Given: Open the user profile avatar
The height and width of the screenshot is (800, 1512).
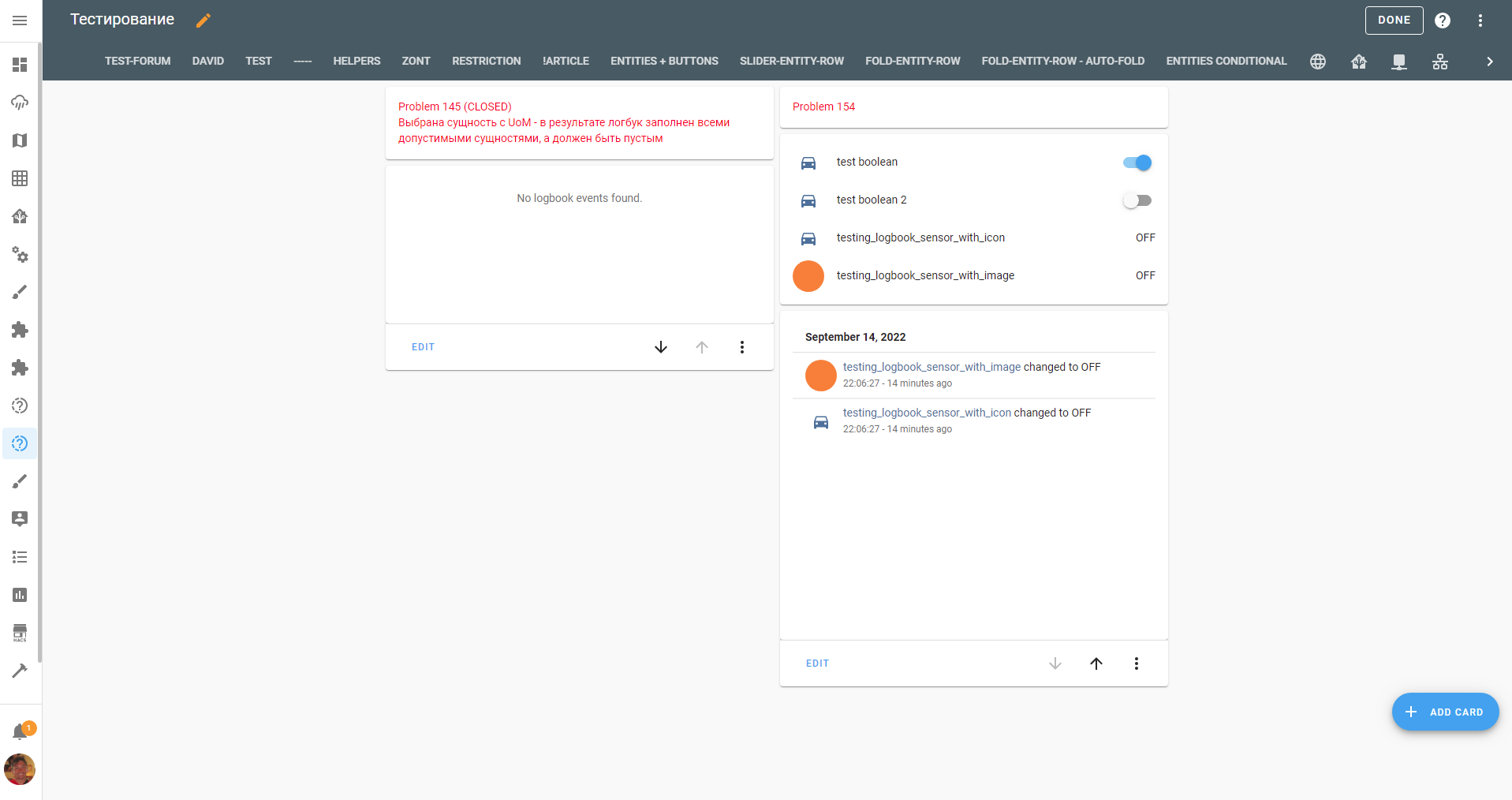Looking at the screenshot, I should (x=20, y=769).
